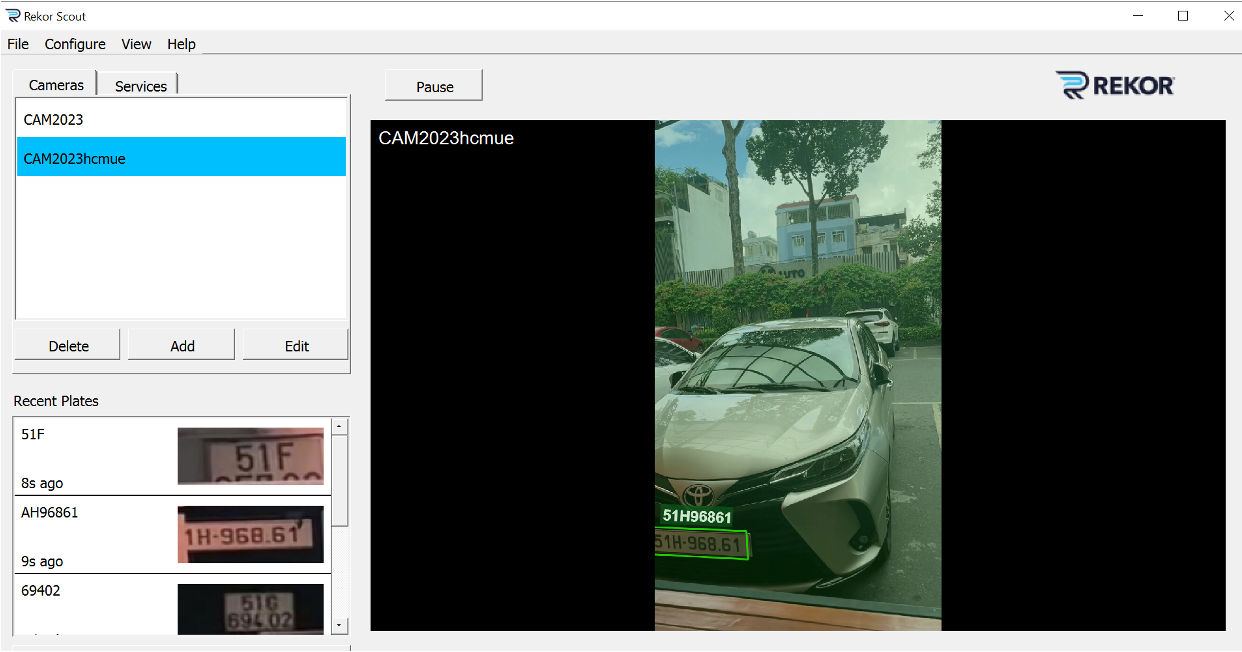Switch to the Services tab
This screenshot has height=652, width=1242.
141,86
